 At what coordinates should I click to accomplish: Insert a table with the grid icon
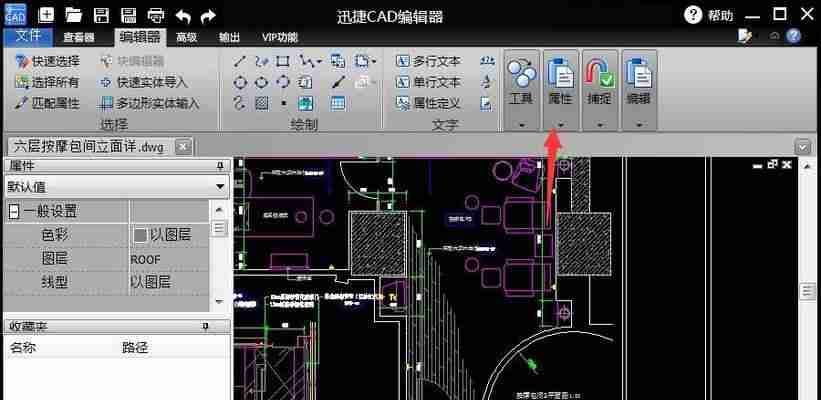(338, 103)
